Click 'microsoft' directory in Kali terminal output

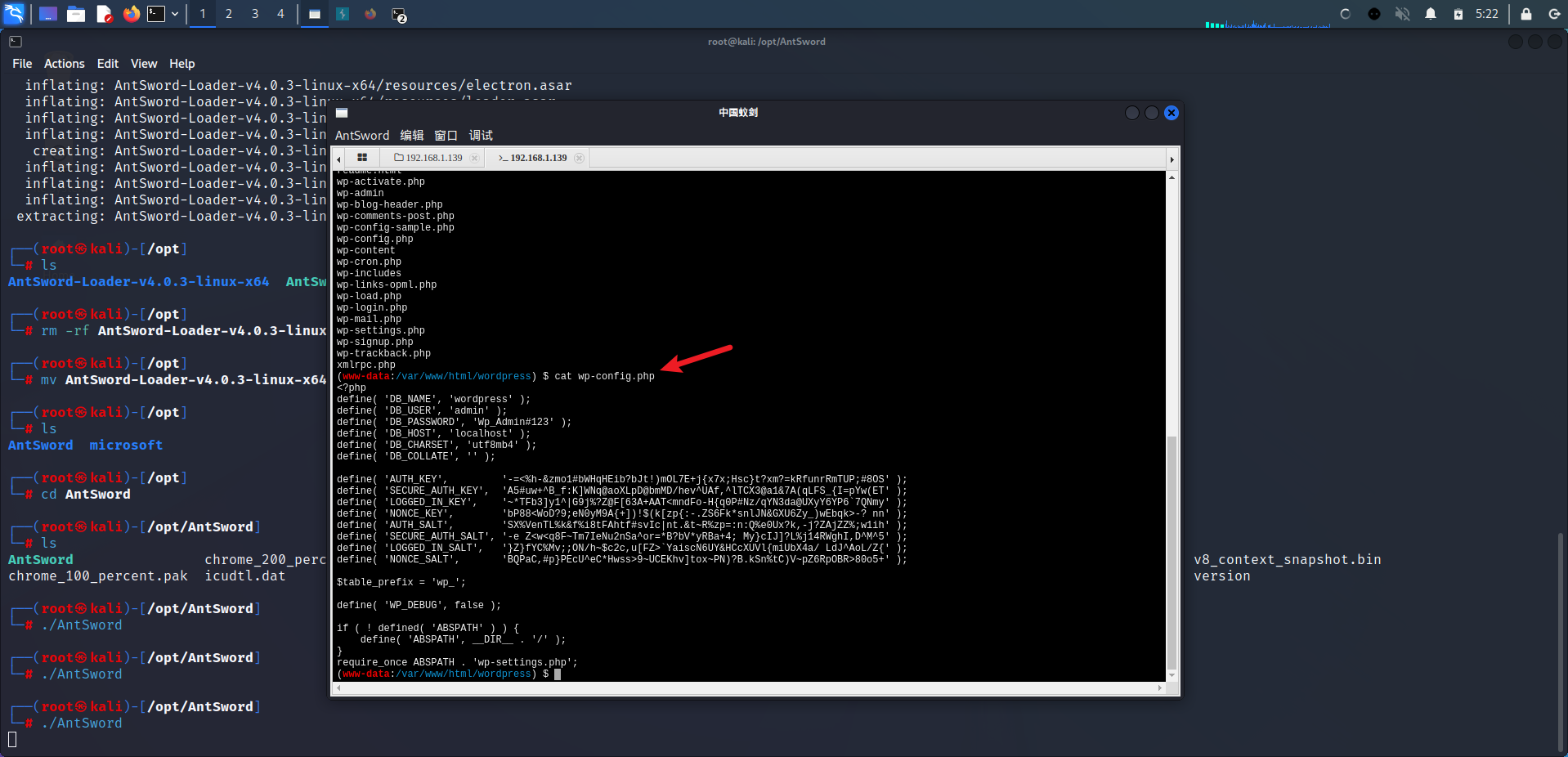[x=126, y=446]
